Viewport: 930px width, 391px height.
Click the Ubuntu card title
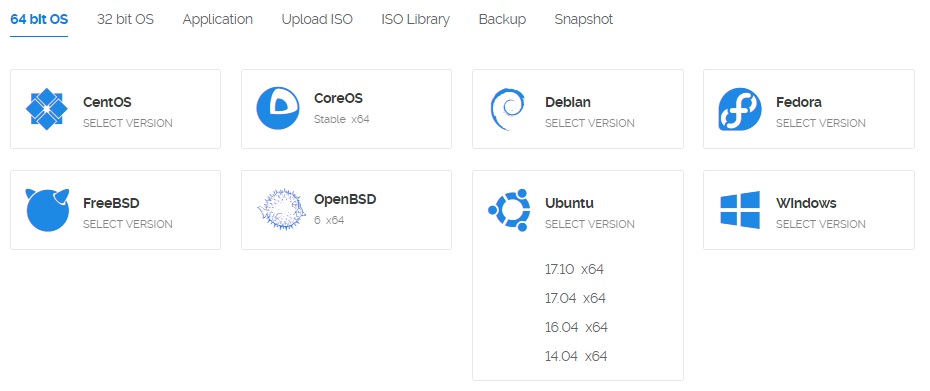point(569,204)
